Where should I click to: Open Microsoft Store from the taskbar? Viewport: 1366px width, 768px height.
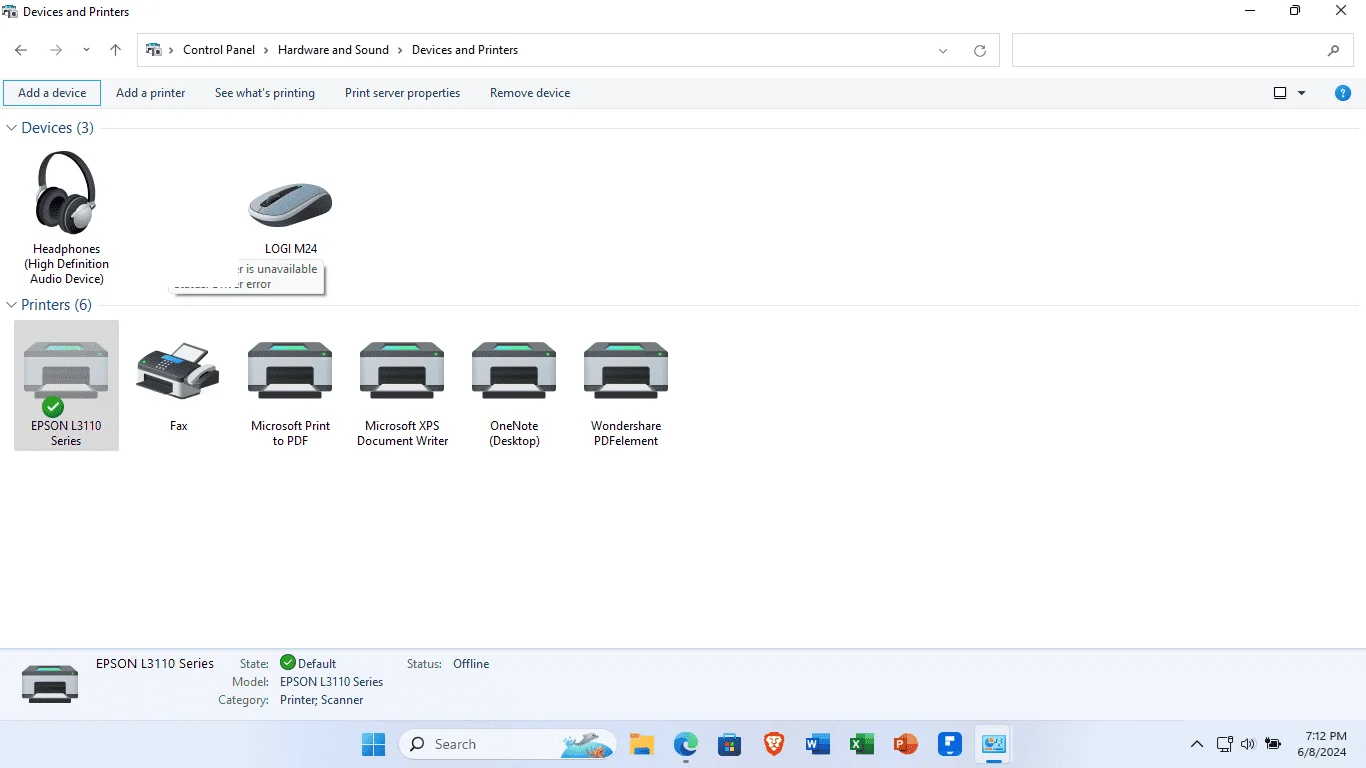click(x=729, y=744)
